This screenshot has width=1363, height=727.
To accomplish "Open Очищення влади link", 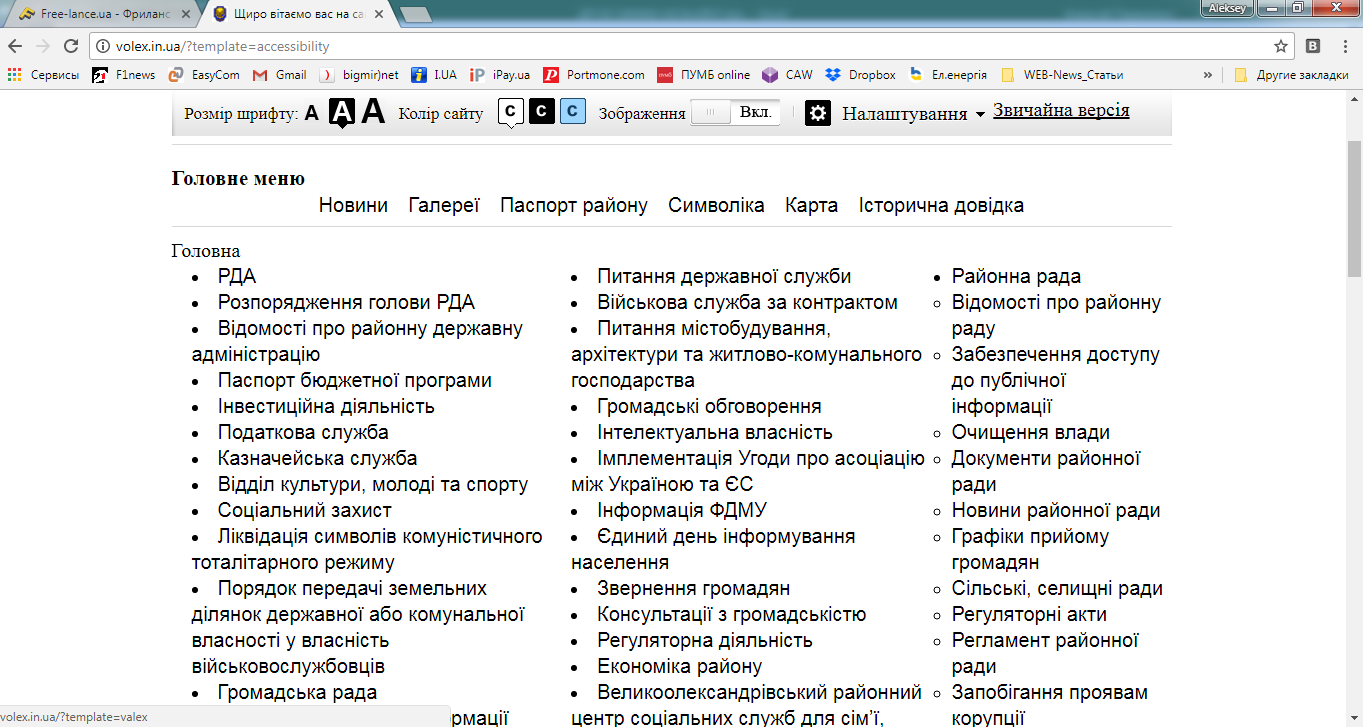I will [1031, 432].
